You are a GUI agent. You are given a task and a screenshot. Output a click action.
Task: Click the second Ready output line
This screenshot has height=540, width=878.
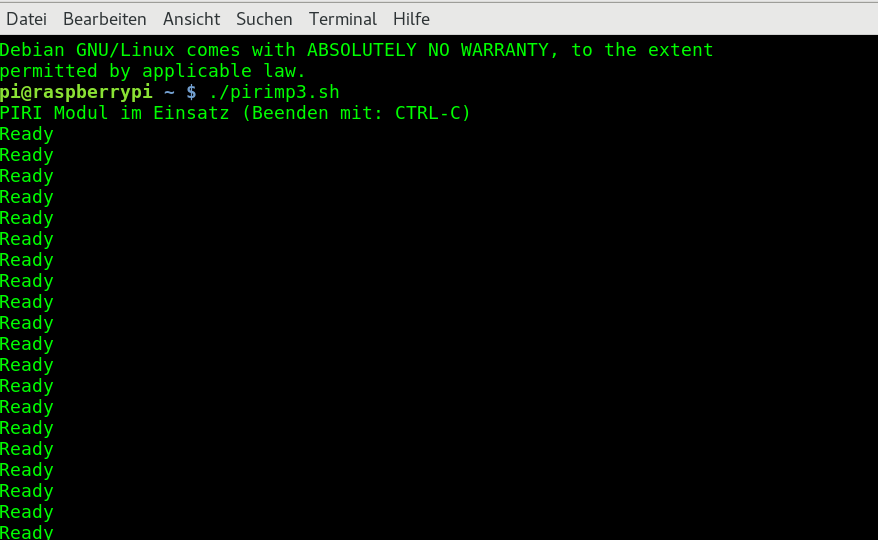tap(27, 155)
